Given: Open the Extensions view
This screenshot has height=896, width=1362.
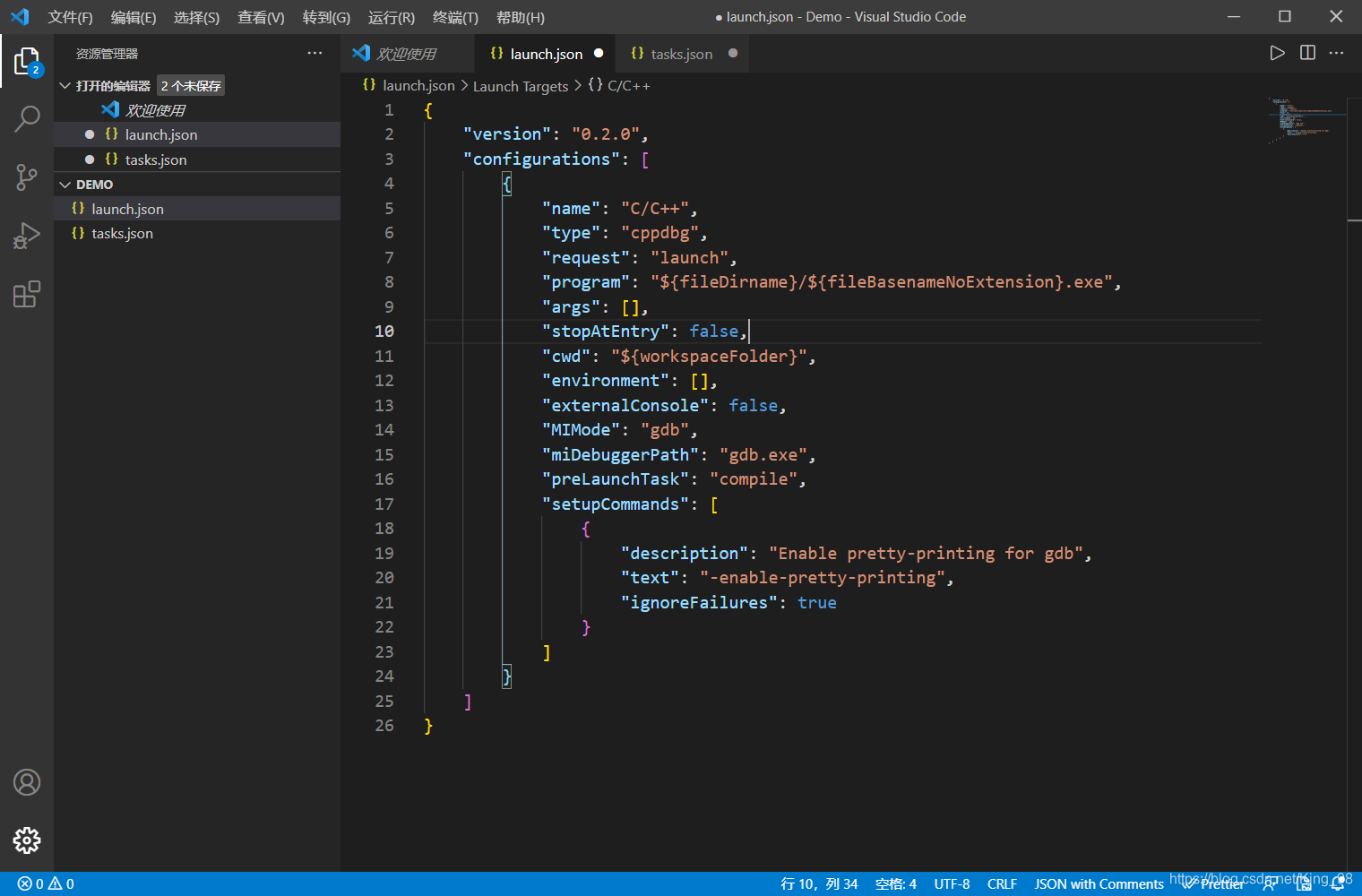Looking at the screenshot, I should (27, 294).
